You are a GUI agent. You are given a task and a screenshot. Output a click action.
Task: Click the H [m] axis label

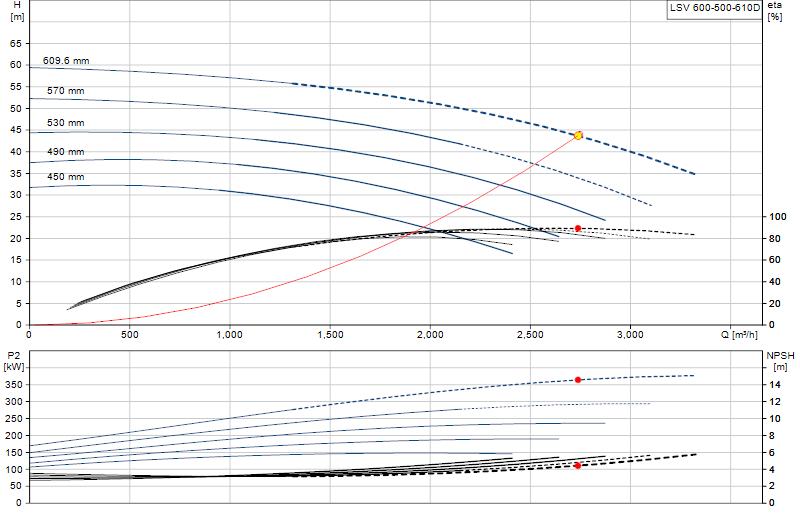point(17,11)
